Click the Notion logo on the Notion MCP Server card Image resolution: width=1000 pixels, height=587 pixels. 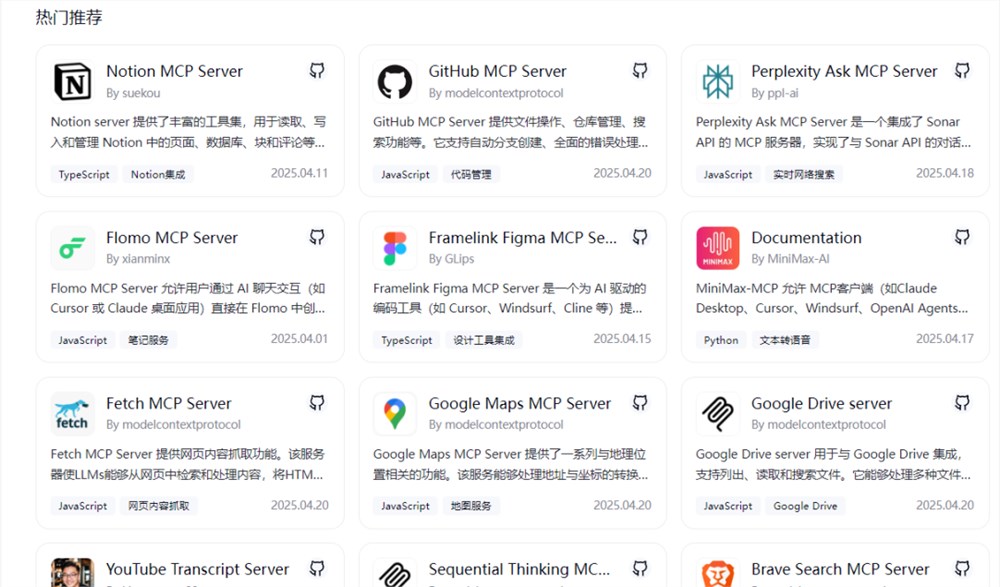point(71,81)
